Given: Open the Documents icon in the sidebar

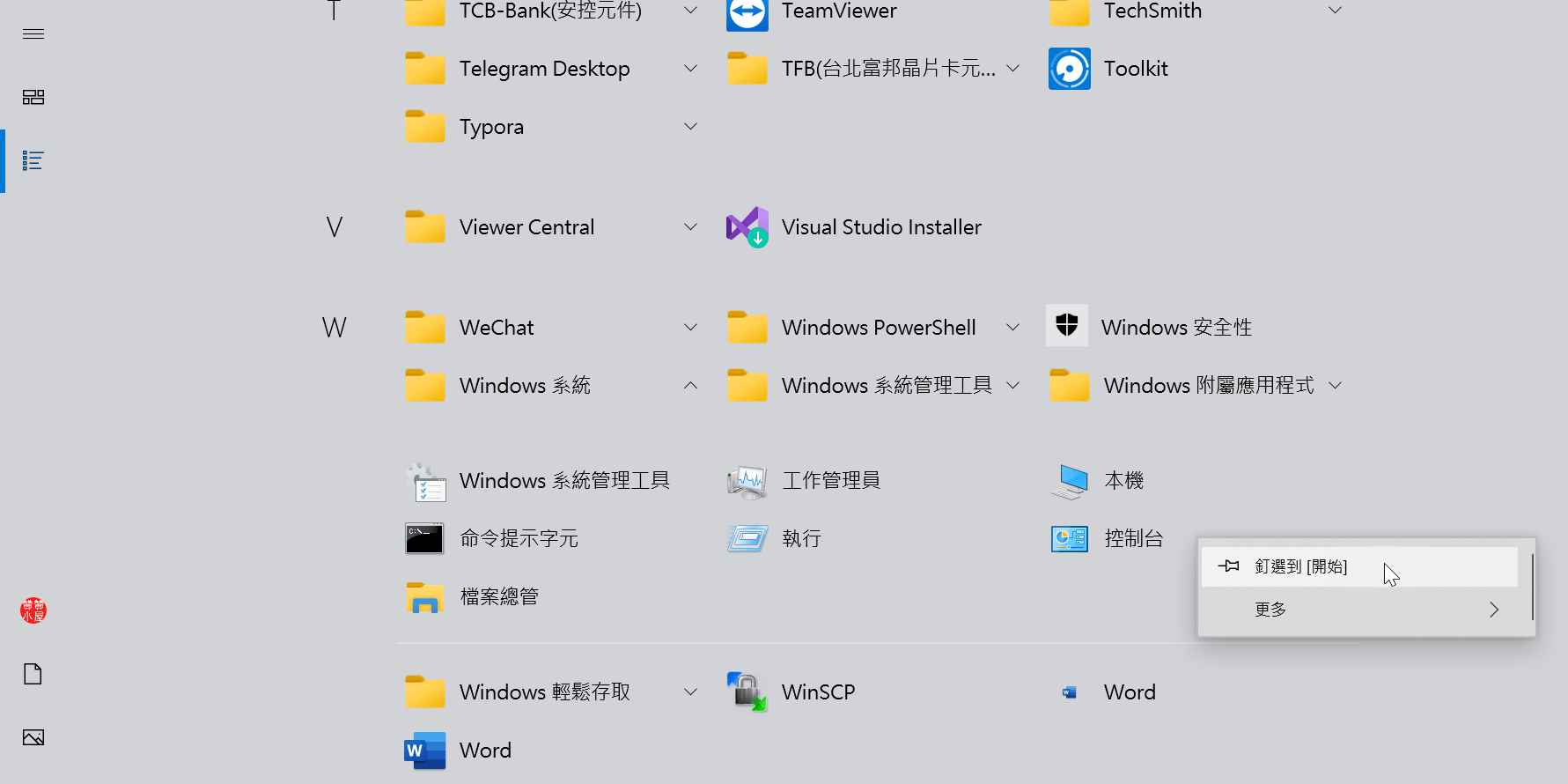Looking at the screenshot, I should tap(33, 674).
